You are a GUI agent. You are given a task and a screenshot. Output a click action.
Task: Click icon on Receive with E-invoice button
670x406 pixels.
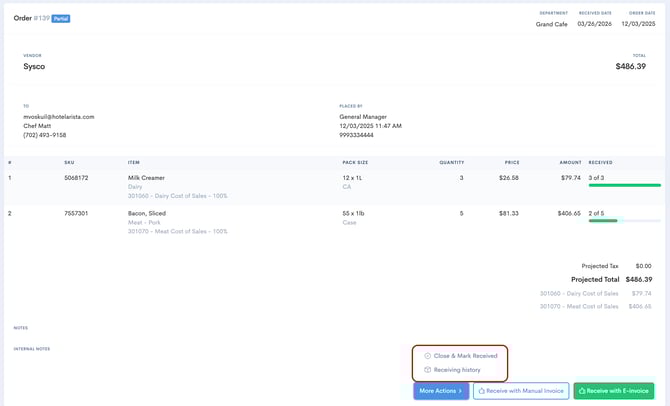click(582, 391)
